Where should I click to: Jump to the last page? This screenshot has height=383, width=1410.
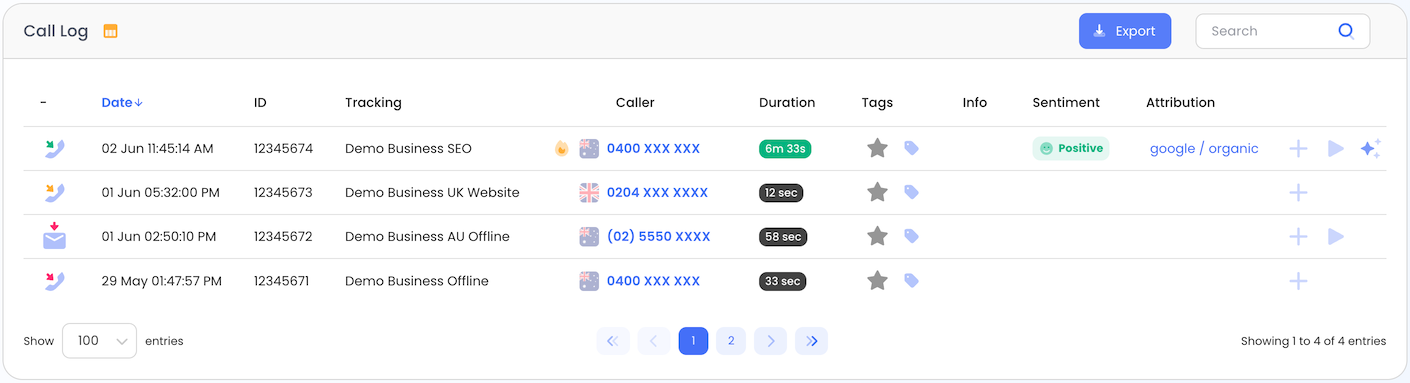click(811, 341)
